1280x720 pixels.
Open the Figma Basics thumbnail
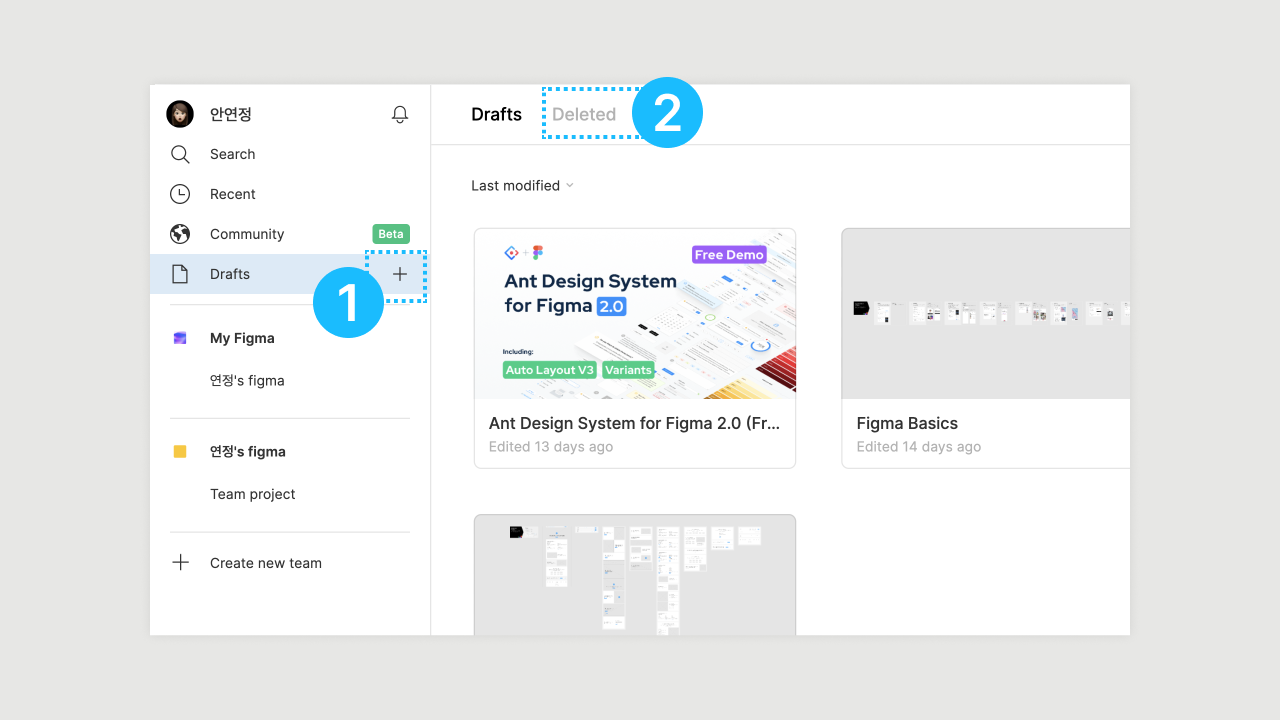click(986, 314)
